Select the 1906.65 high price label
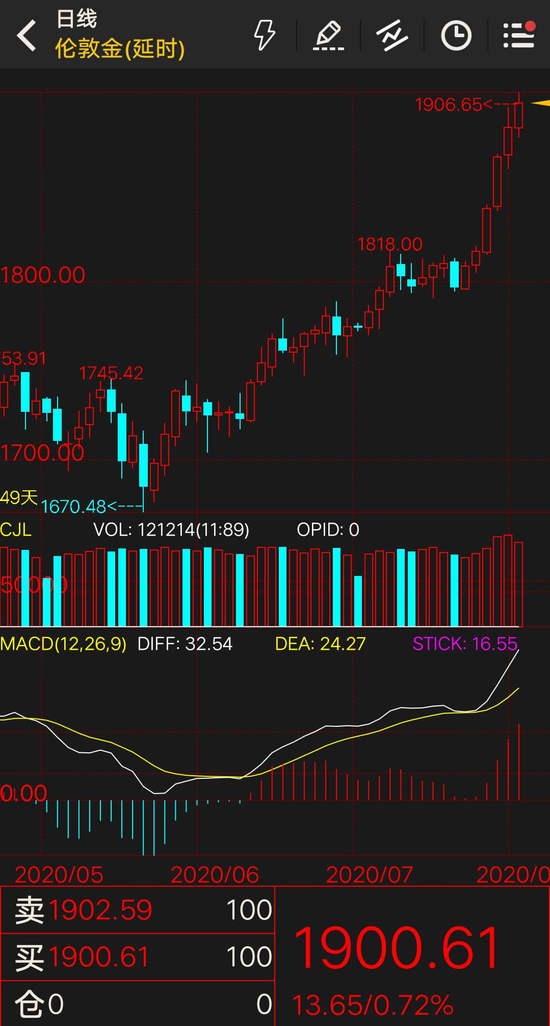550x1026 pixels. point(449,104)
